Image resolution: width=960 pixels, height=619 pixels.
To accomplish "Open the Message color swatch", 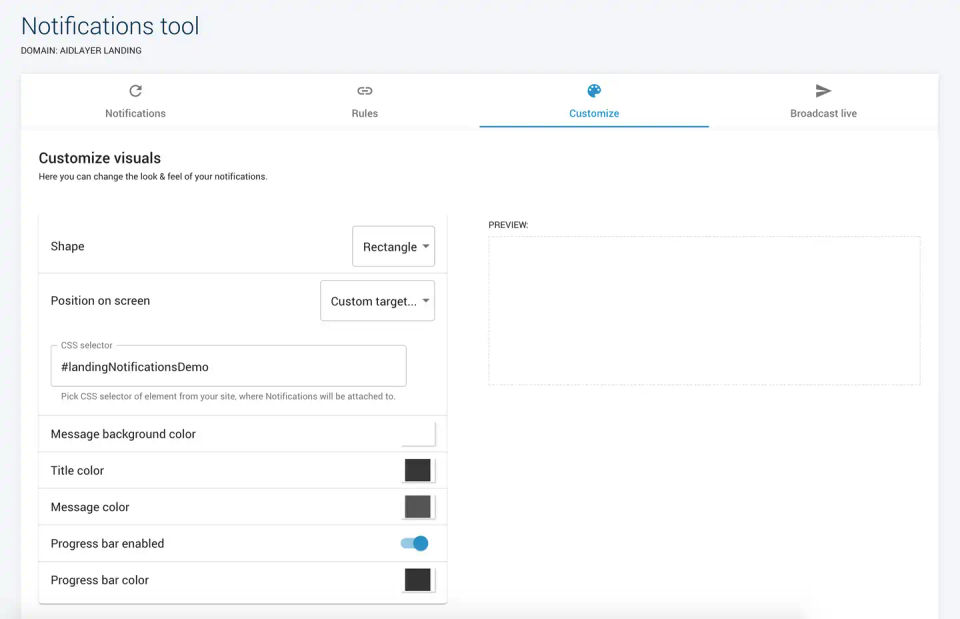I will (418, 507).
